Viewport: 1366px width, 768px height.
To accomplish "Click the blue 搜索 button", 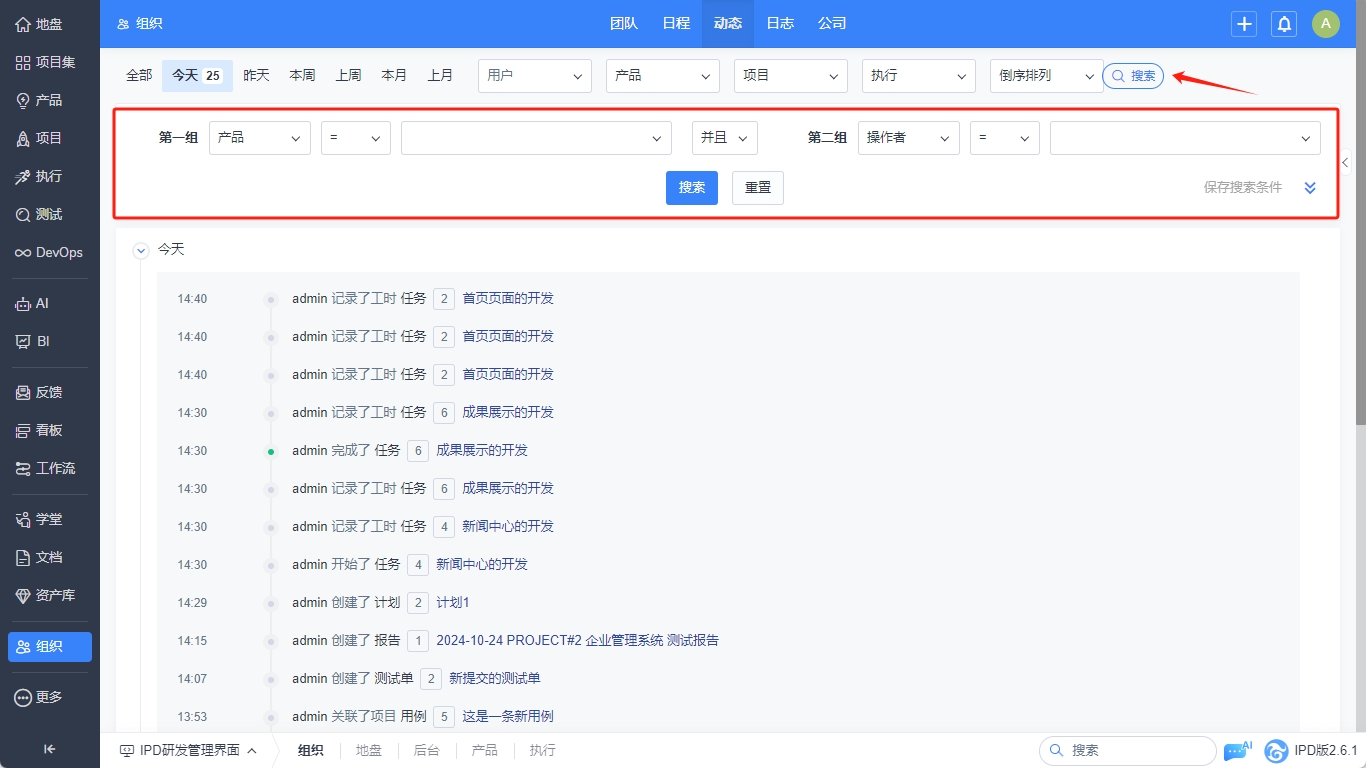I will (x=691, y=188).
